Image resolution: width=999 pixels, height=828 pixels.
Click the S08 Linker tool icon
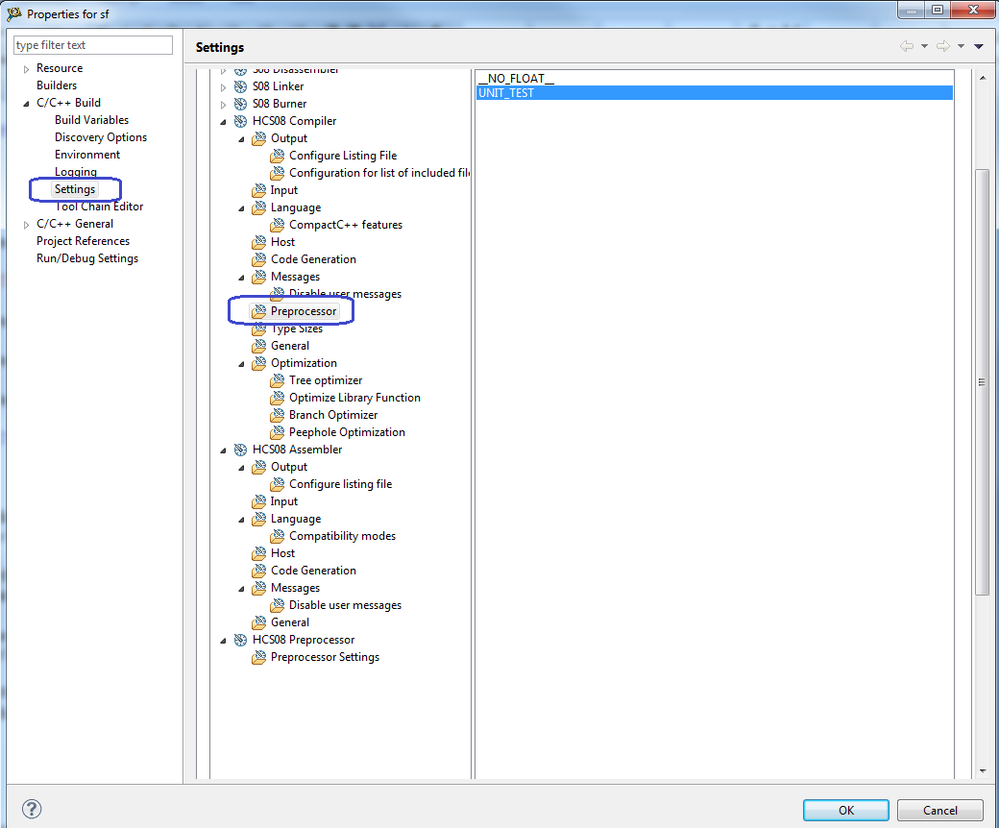pyautogui.click(x=240, y=86)
